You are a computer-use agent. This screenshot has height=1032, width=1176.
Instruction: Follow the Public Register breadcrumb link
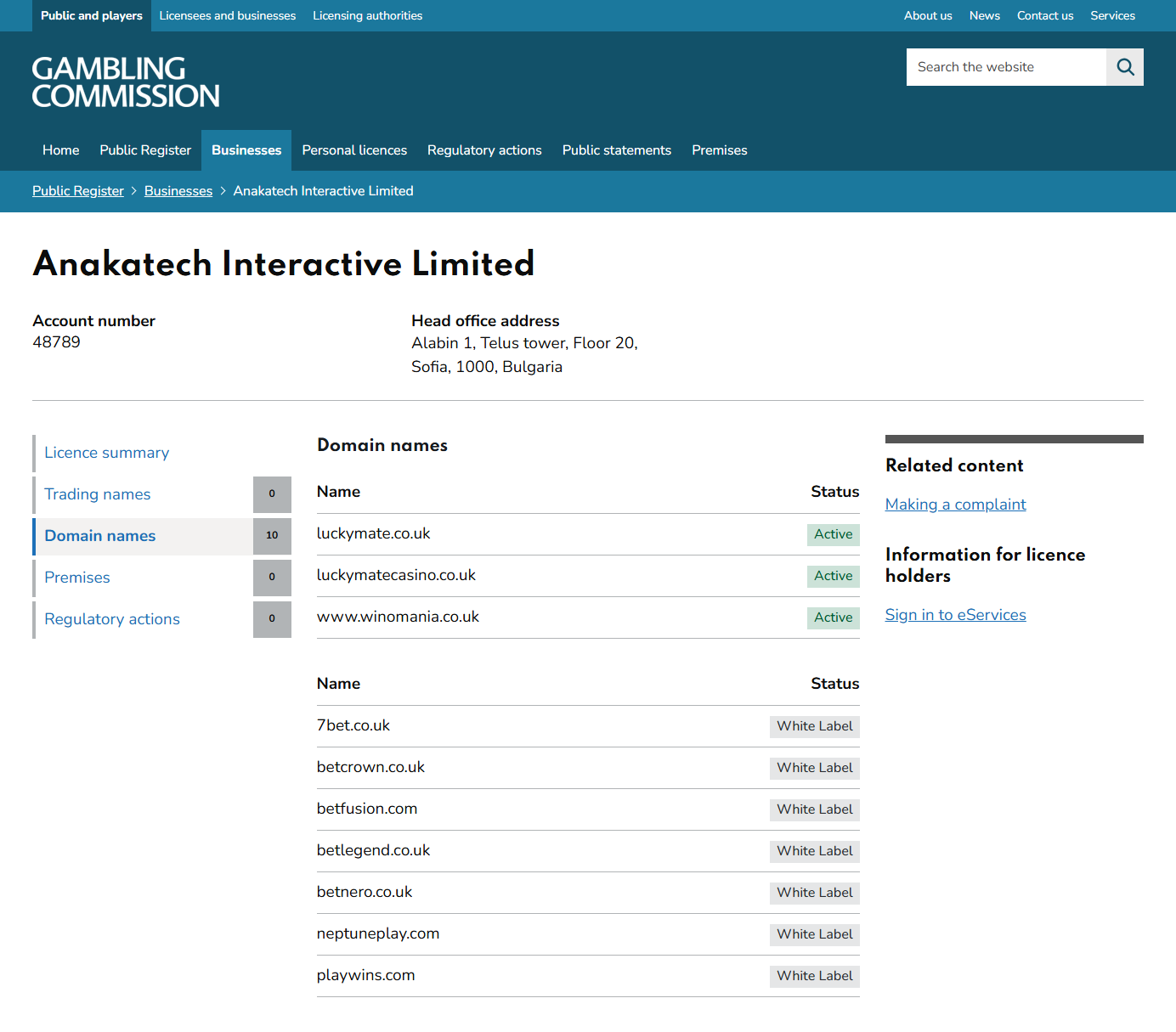coord(78,191)
